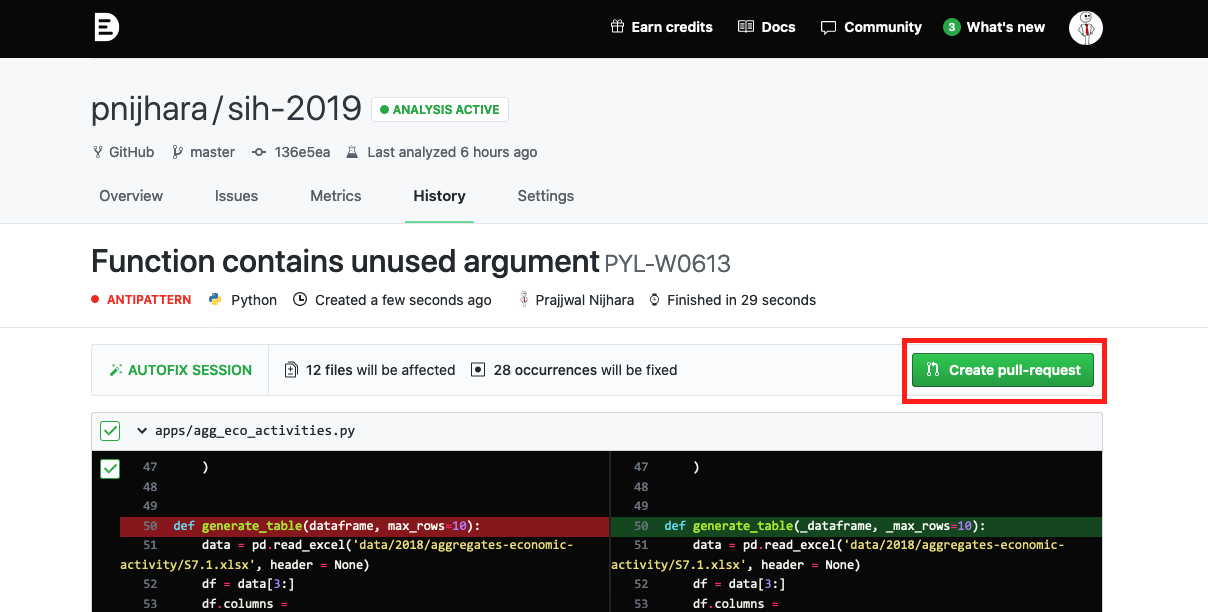Click issue code link PYL-W0613
This screenshot has height=612, width=1208.
[x=666, y=263]
